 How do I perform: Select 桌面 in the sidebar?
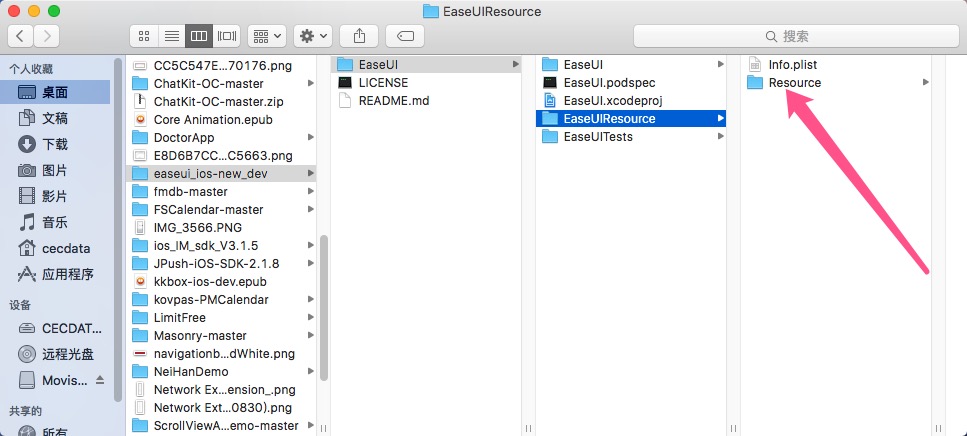pos(56,93)
